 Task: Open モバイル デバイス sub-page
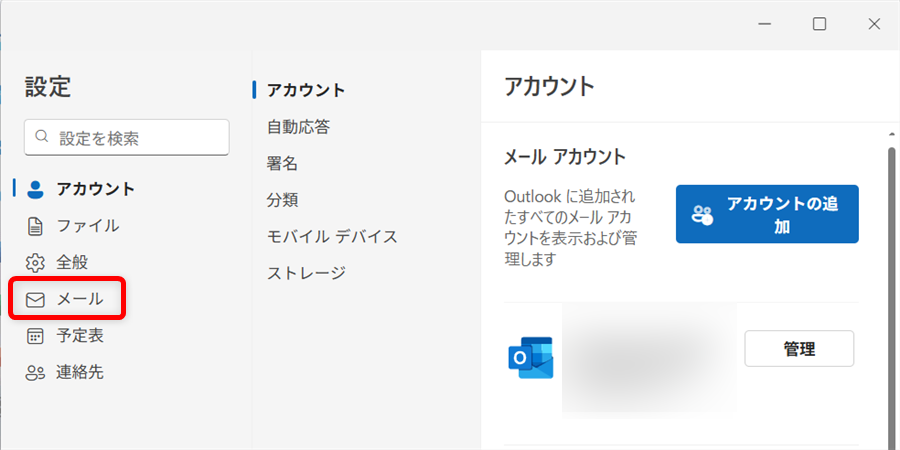(332, 236)
